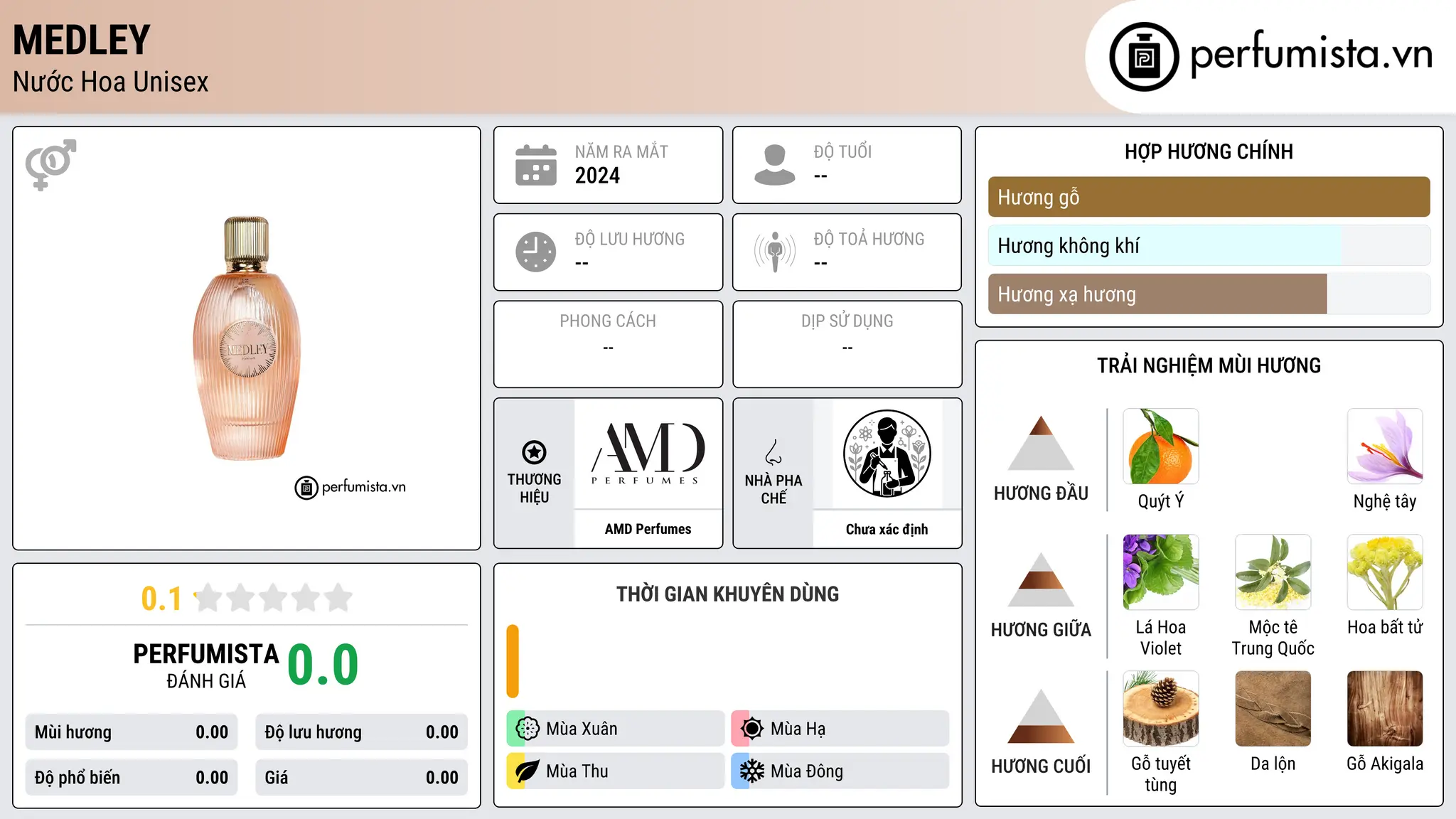Viewport: 1456px width, 819px height.
Task: Select the Nghệ tây note image
Action: [x=1385, y=446]
